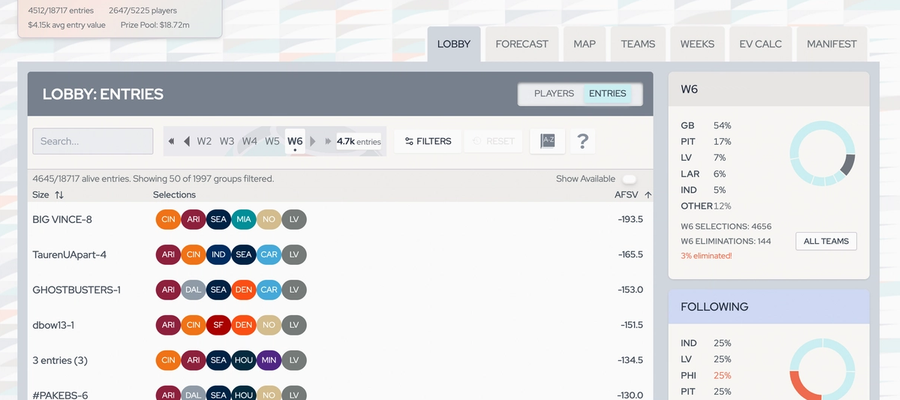Focus the Search input field
This screenshot has width=900, height=400.
click(93, 141)
